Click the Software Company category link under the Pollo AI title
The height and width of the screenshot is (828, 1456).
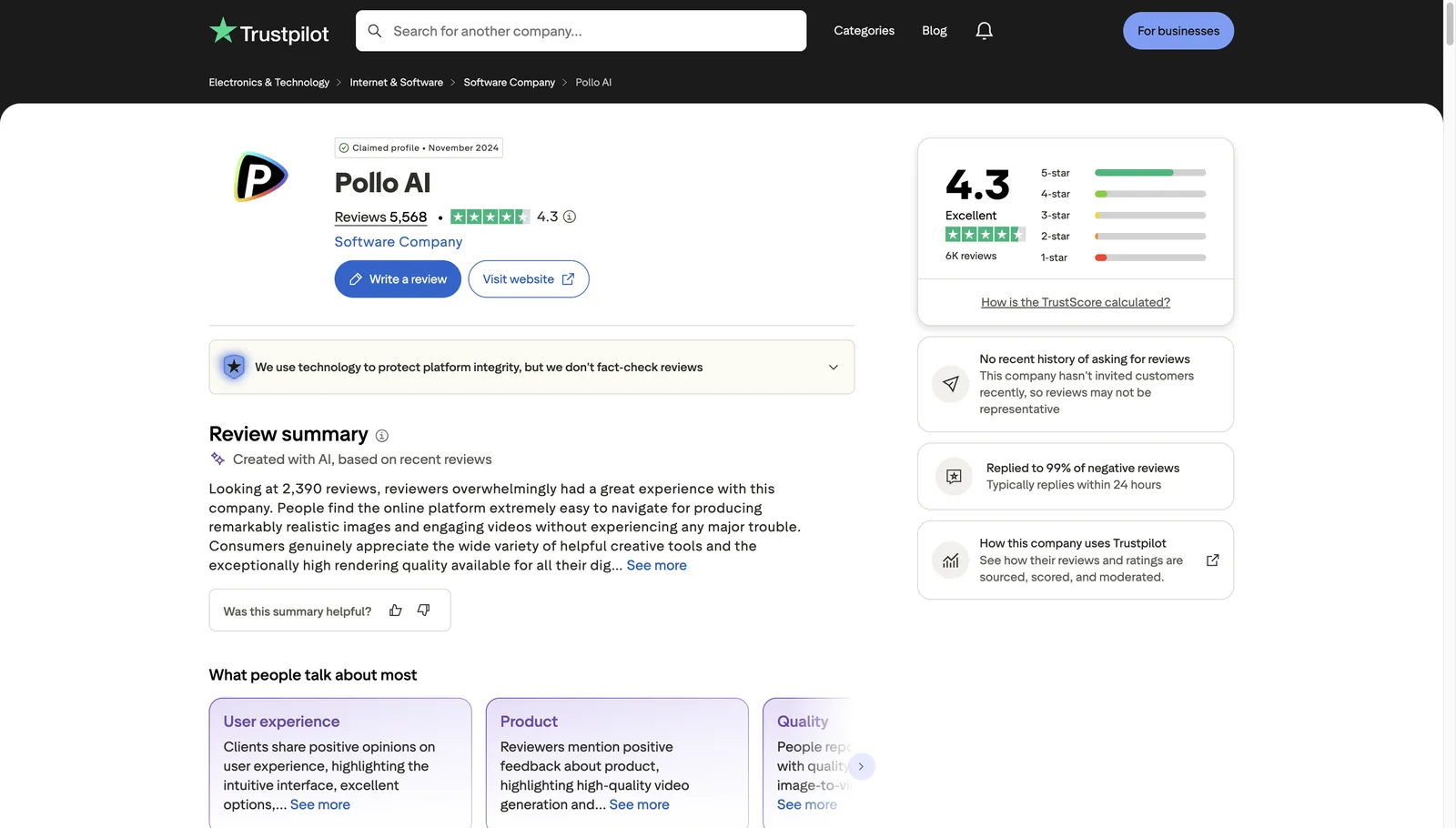[399, 242]
